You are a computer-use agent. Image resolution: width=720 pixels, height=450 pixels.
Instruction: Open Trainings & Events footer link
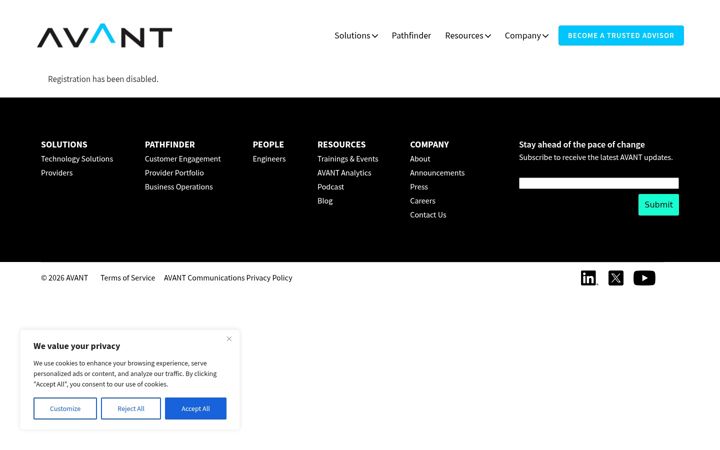(x=348, y=159)
